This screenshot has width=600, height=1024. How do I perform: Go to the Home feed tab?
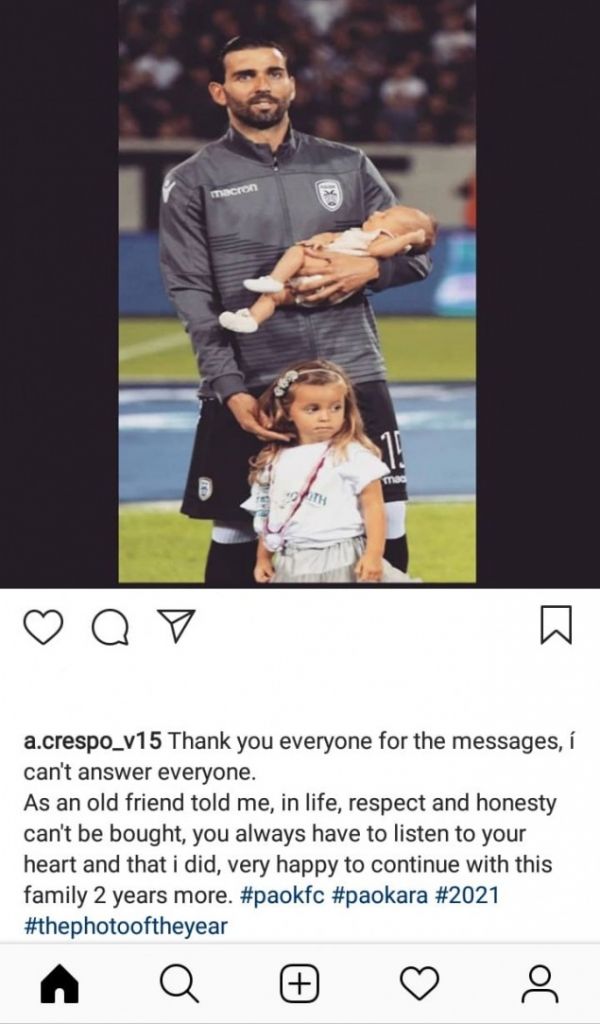59,984
